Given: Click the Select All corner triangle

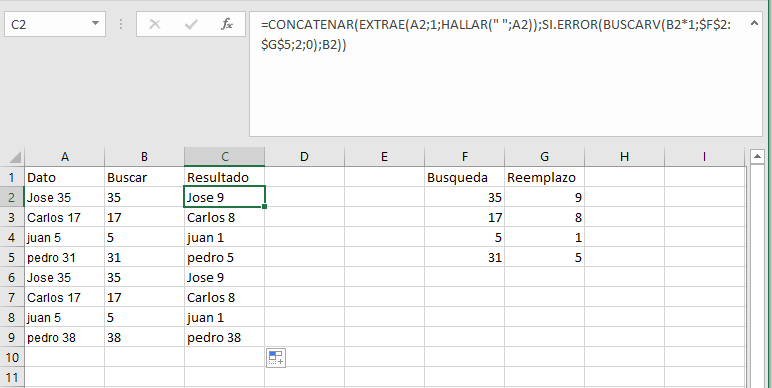Looking at the screenshot, I should tap(16, 158).
